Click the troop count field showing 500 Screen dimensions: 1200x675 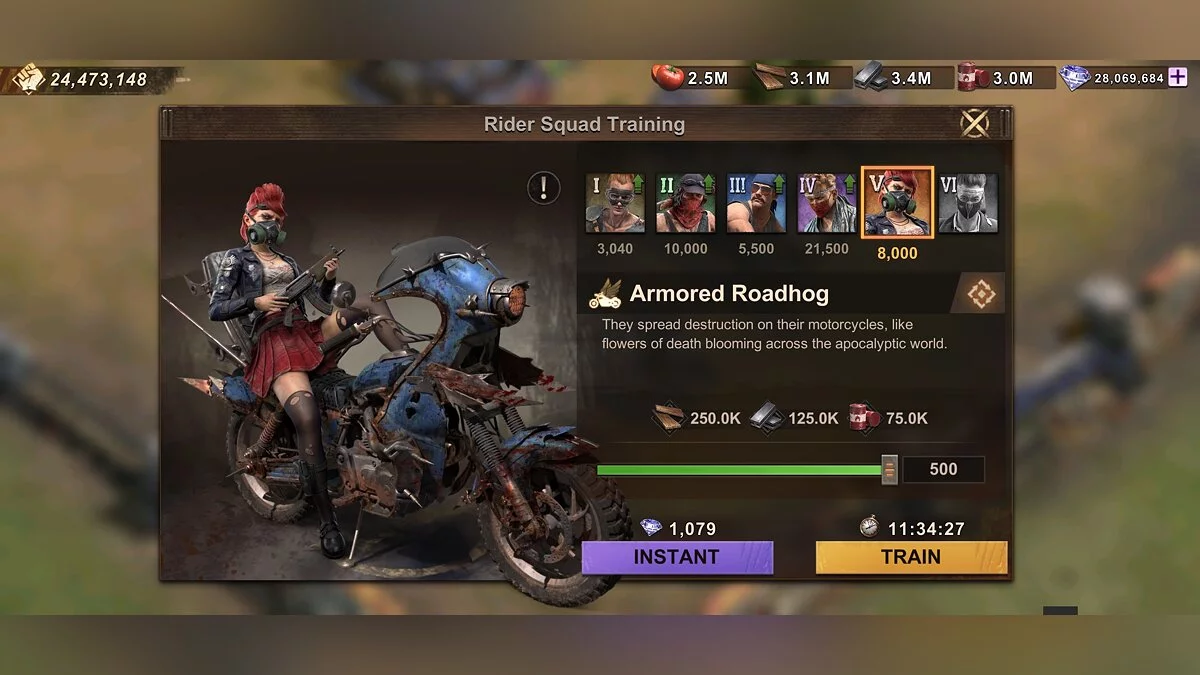click(x=943, y=469)
